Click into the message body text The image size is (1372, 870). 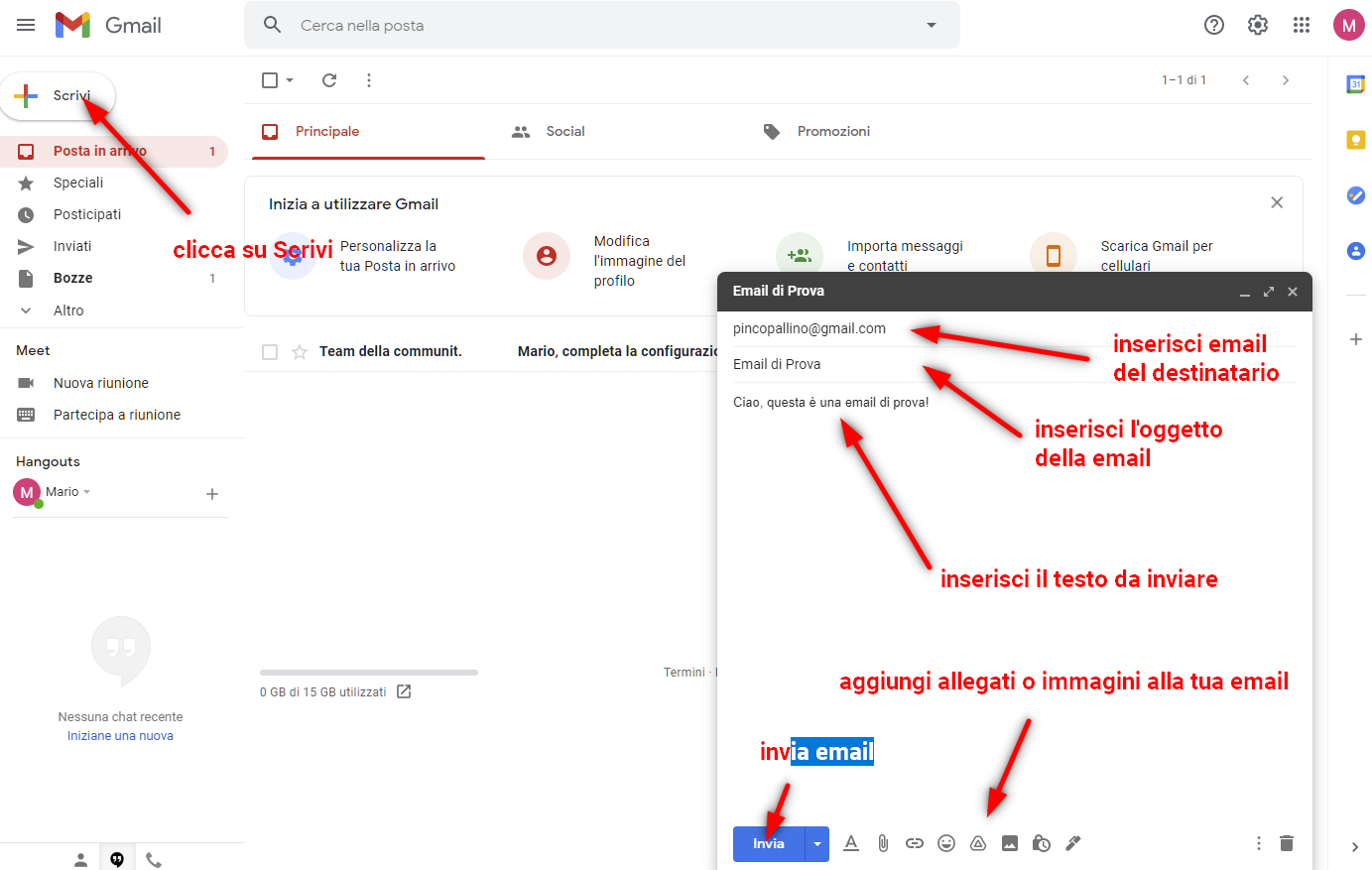coord(831,403)
